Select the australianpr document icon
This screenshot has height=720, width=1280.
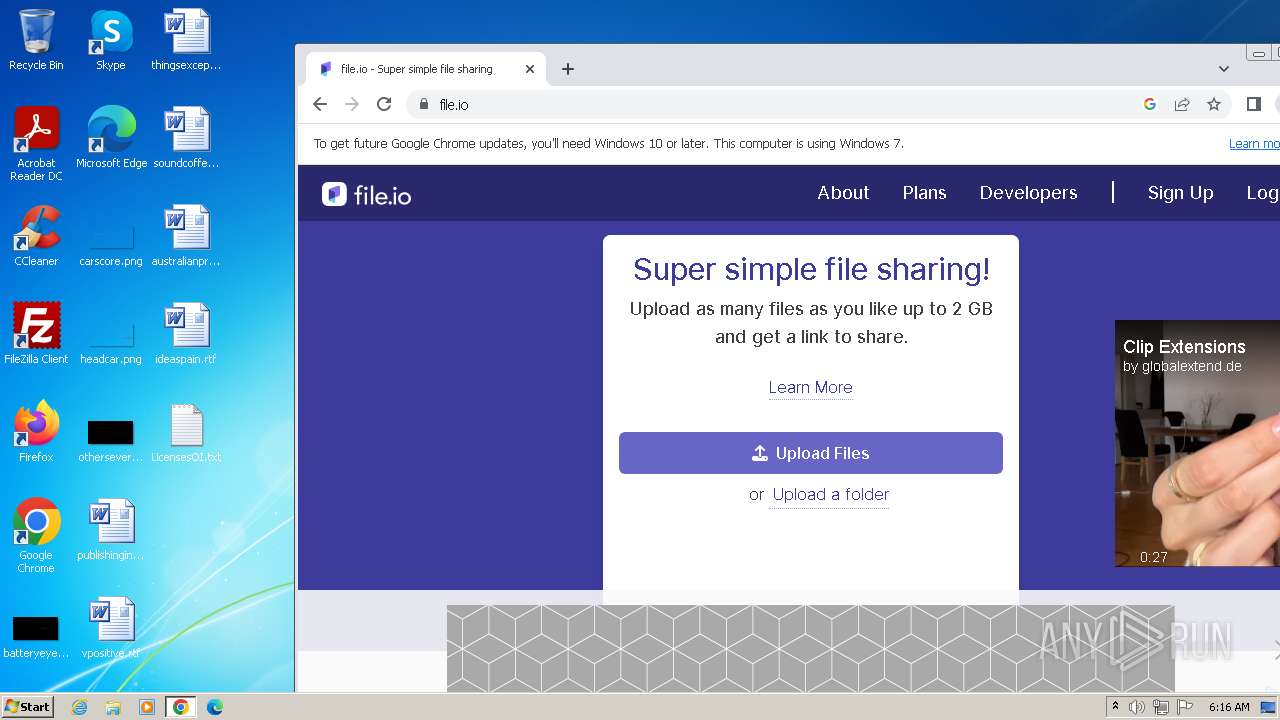(186, 236)
